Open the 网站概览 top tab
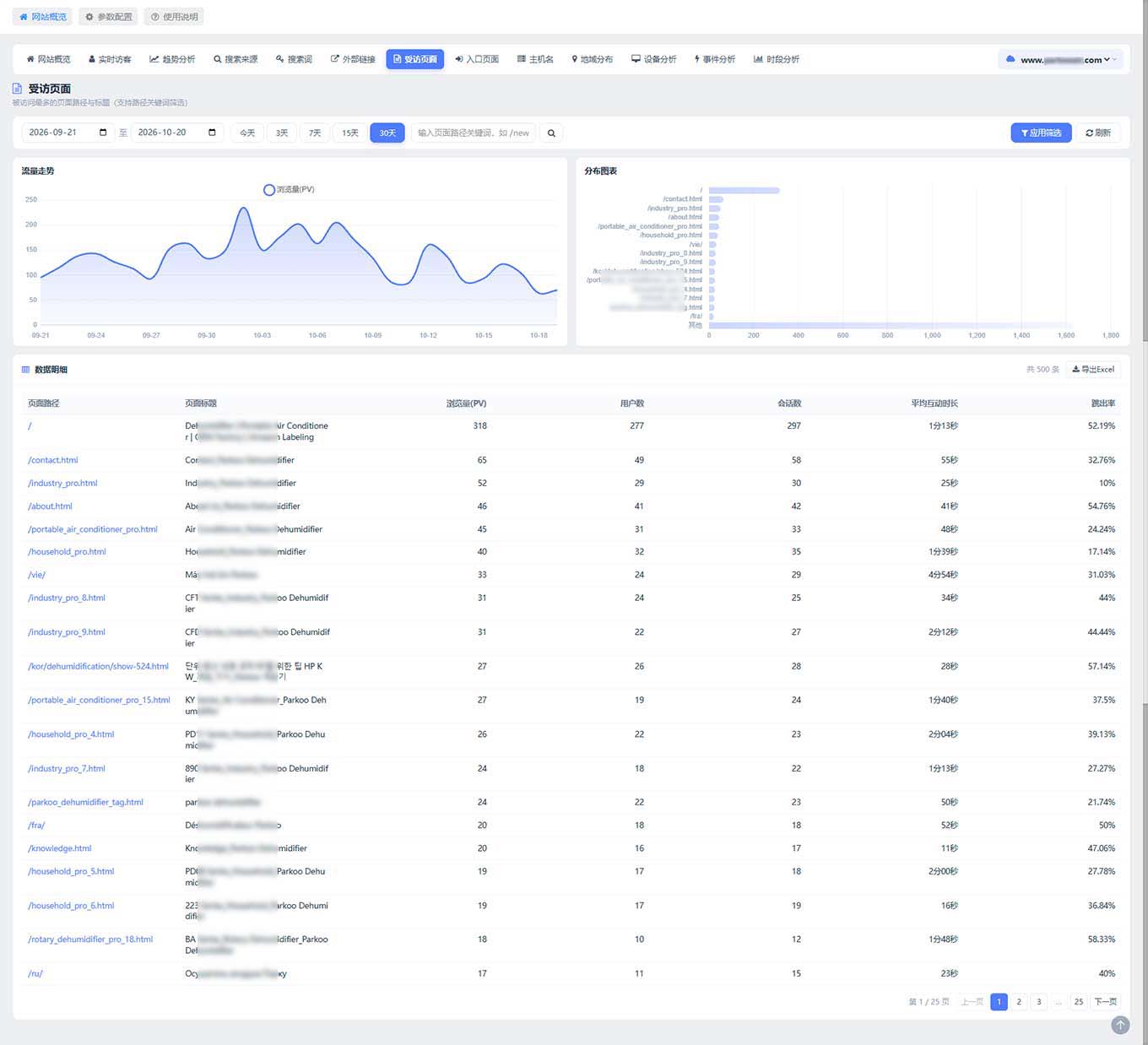This screenshot has height=1045, width=1148. point(43,17)
